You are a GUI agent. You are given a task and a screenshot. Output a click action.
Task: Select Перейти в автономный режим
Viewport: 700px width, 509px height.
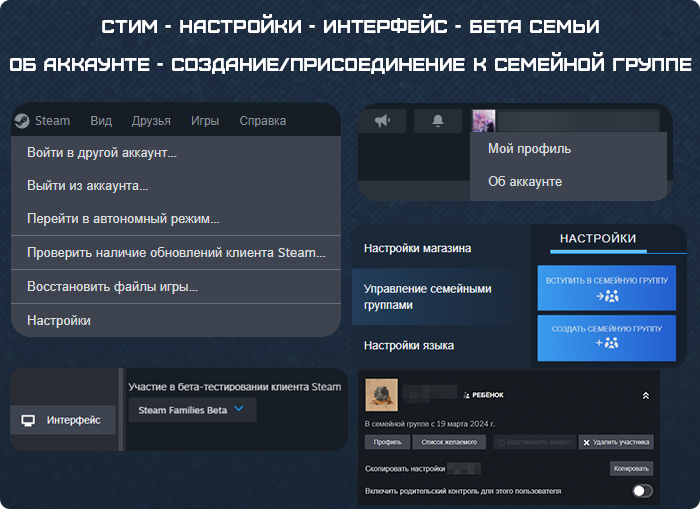click(176, 219)
